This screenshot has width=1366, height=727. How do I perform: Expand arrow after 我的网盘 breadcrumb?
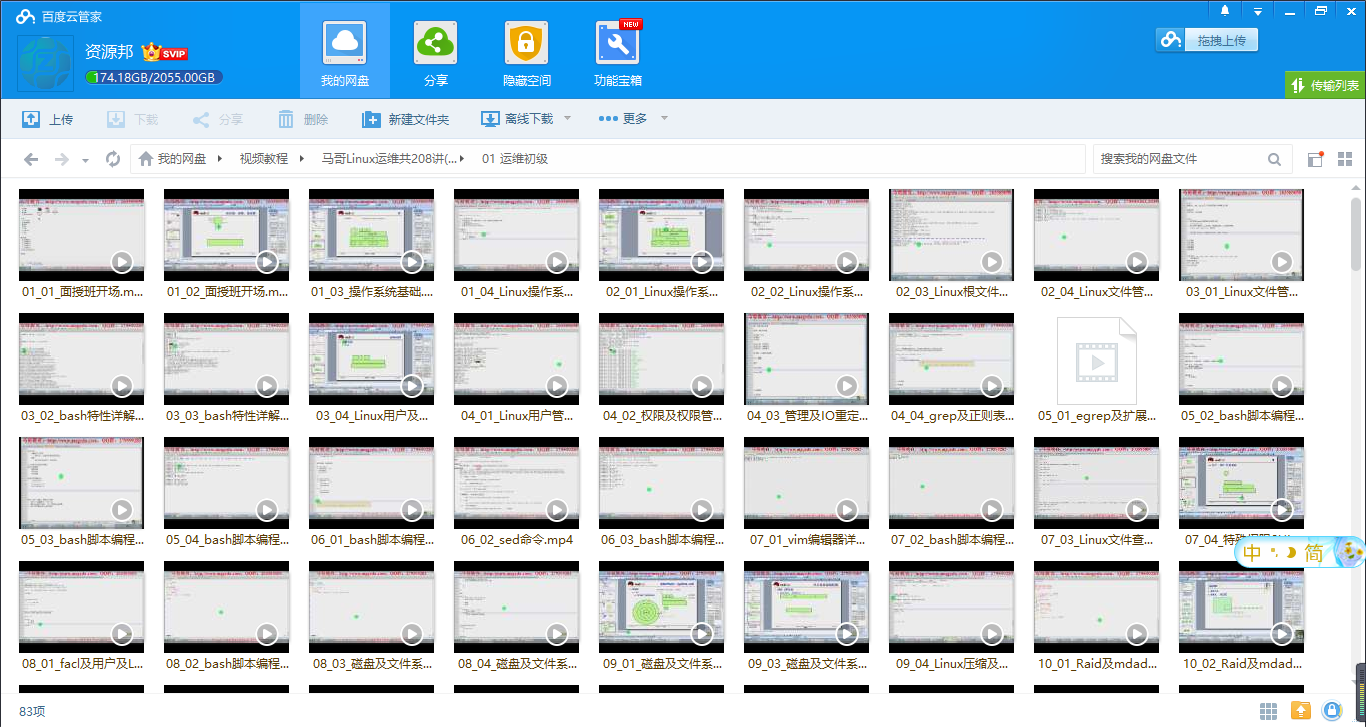[218, 159]
